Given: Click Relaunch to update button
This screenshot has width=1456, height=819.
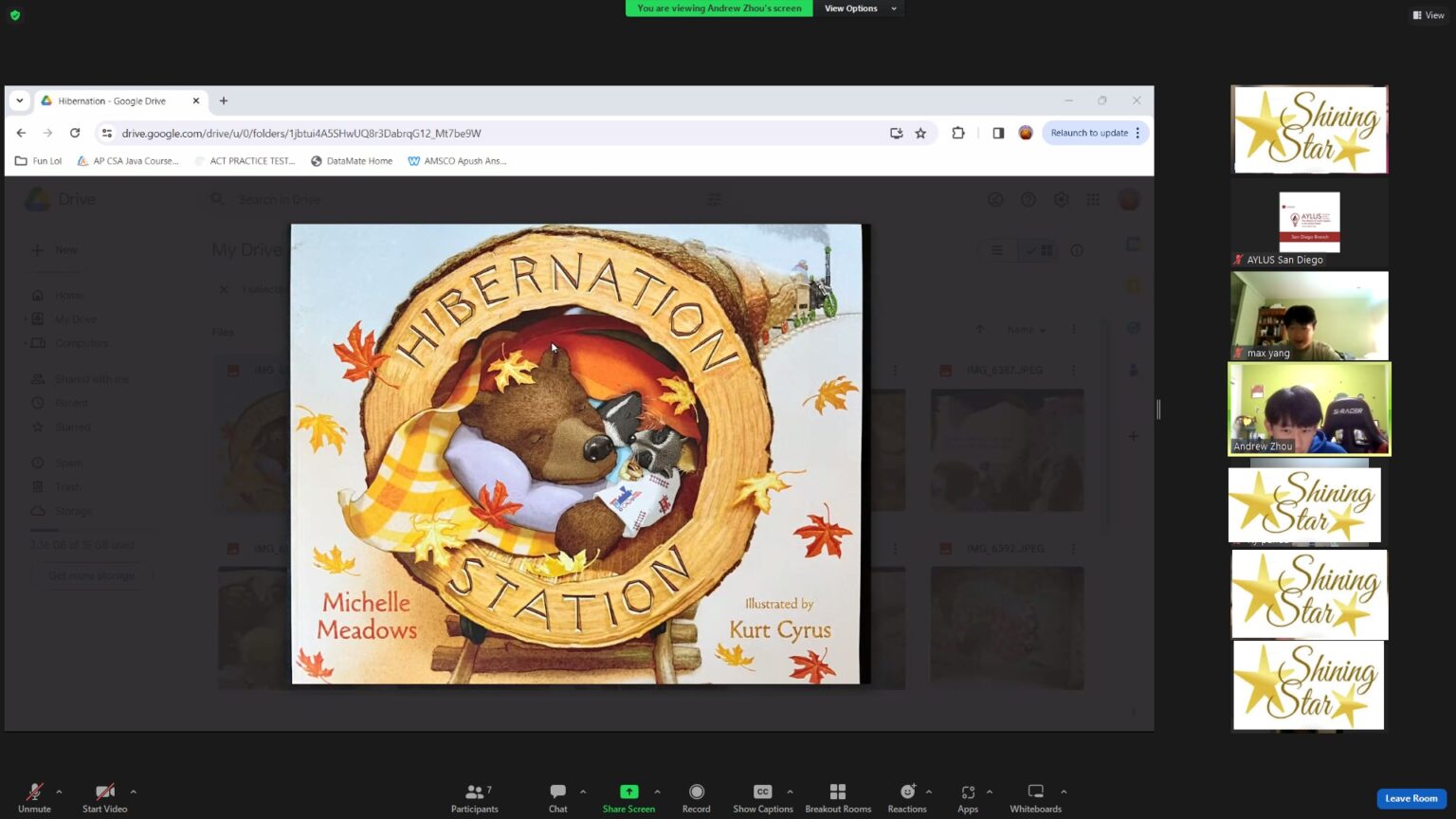Looking at the screenshot, I should [1096, 133].
